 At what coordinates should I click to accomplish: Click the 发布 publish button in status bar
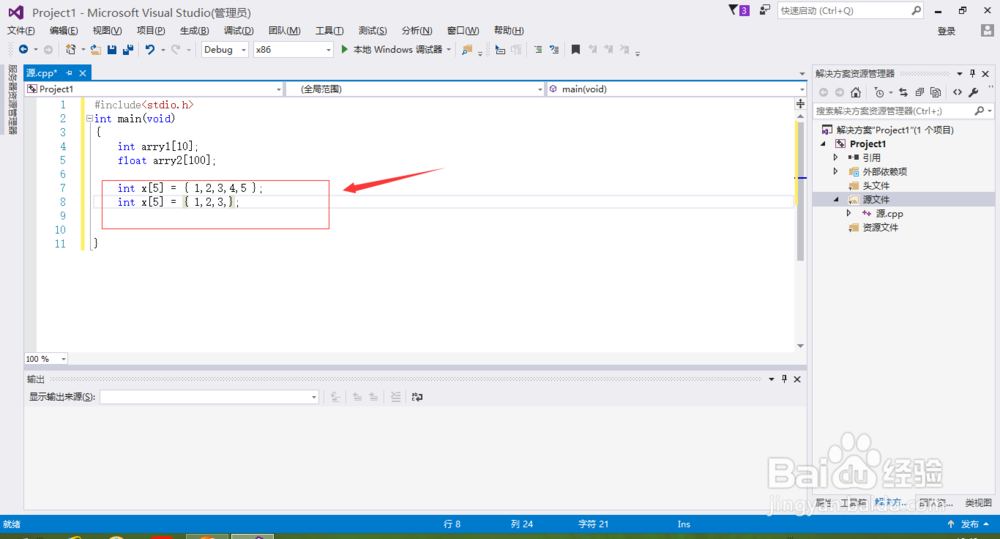pyautogui.click(x=969, y=524)
